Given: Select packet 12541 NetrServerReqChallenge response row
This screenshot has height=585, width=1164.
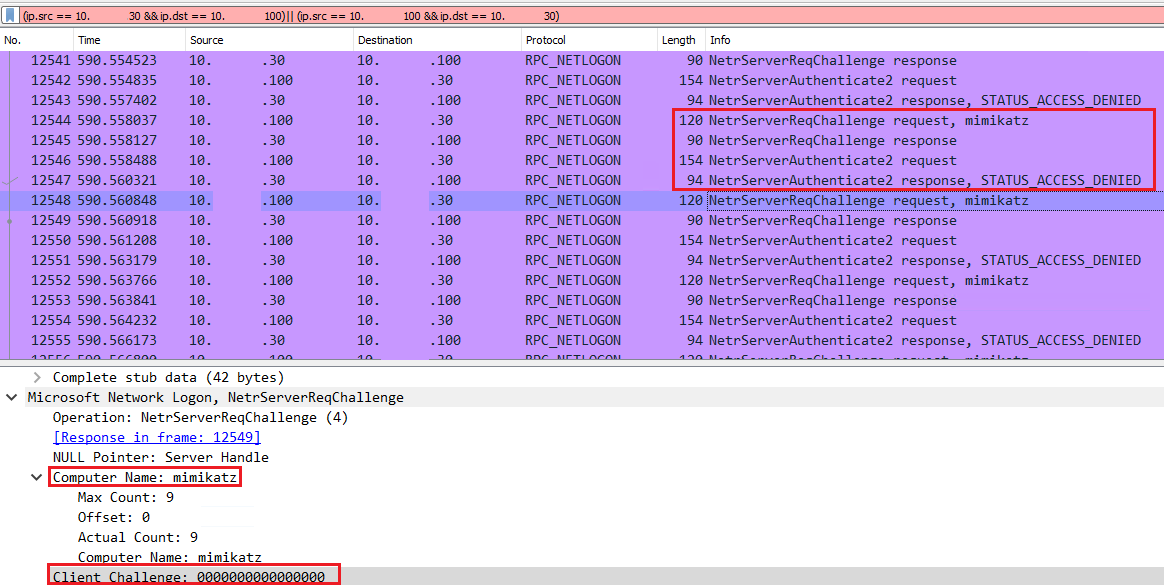Looking at the screenshot, I should point(582,60).
